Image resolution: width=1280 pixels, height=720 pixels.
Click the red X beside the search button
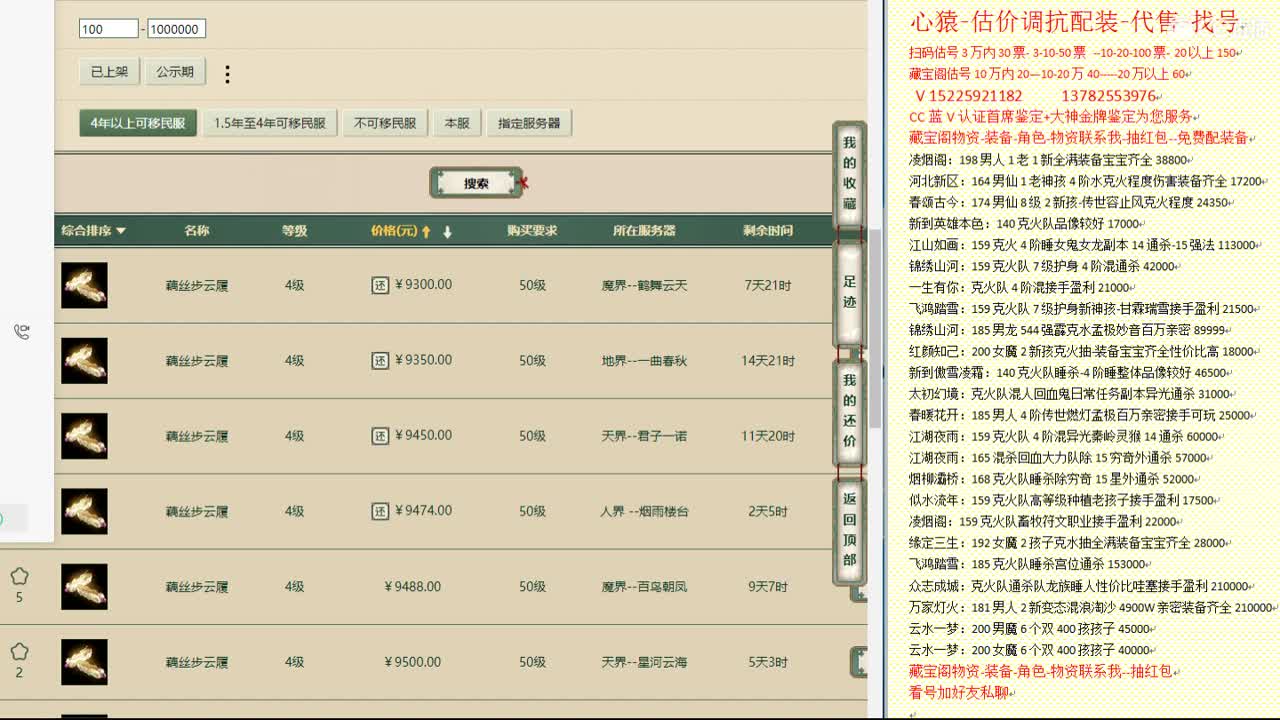pos(523,183)
